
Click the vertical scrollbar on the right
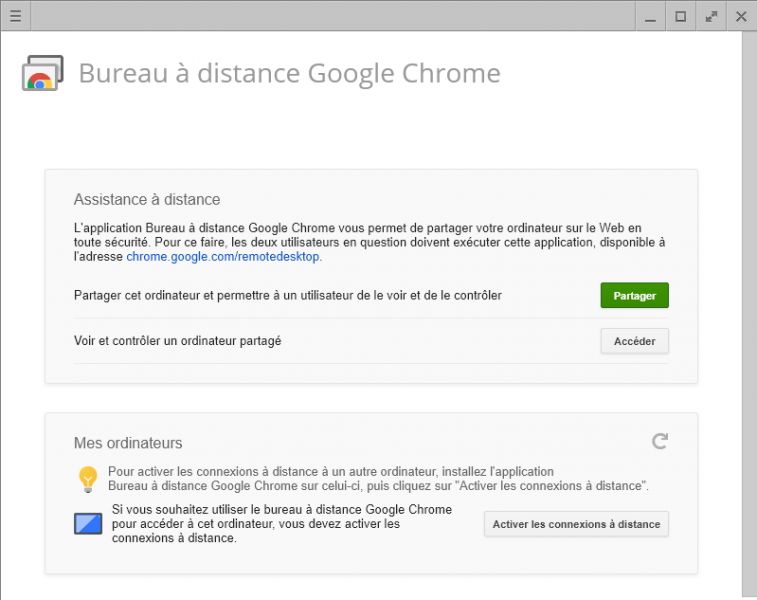[749, 314]
